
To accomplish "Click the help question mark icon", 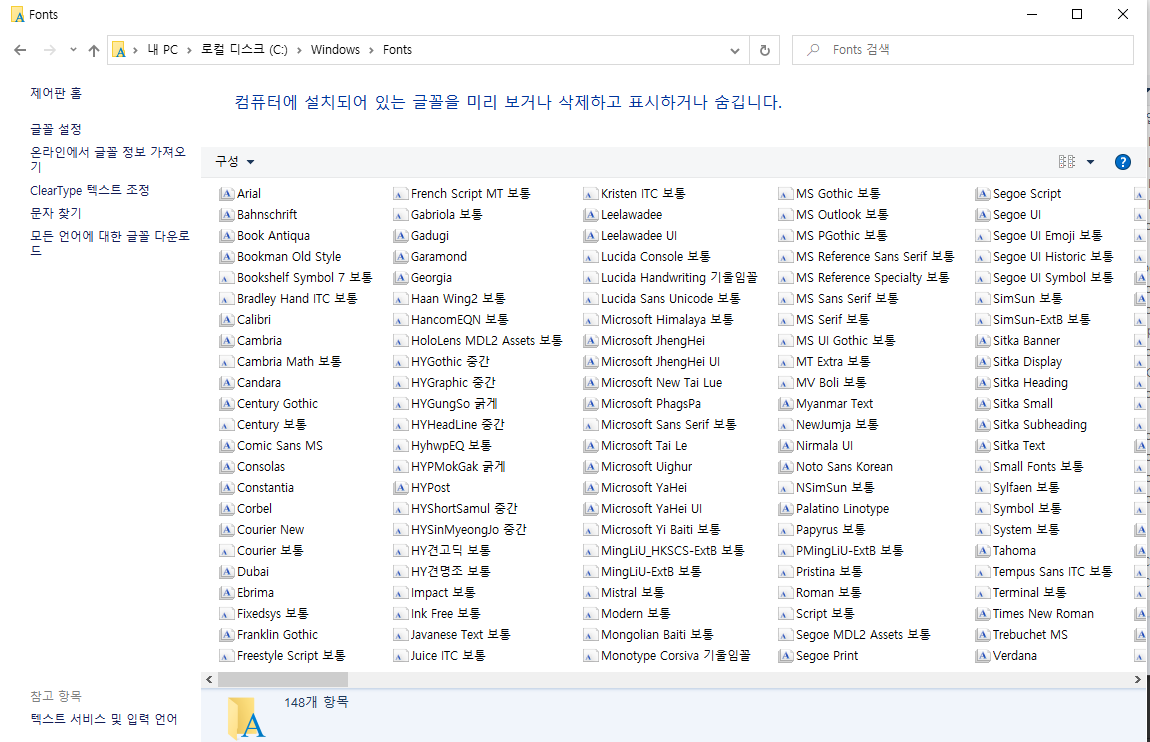I will pyautogui.click(x=1122, y=162).
